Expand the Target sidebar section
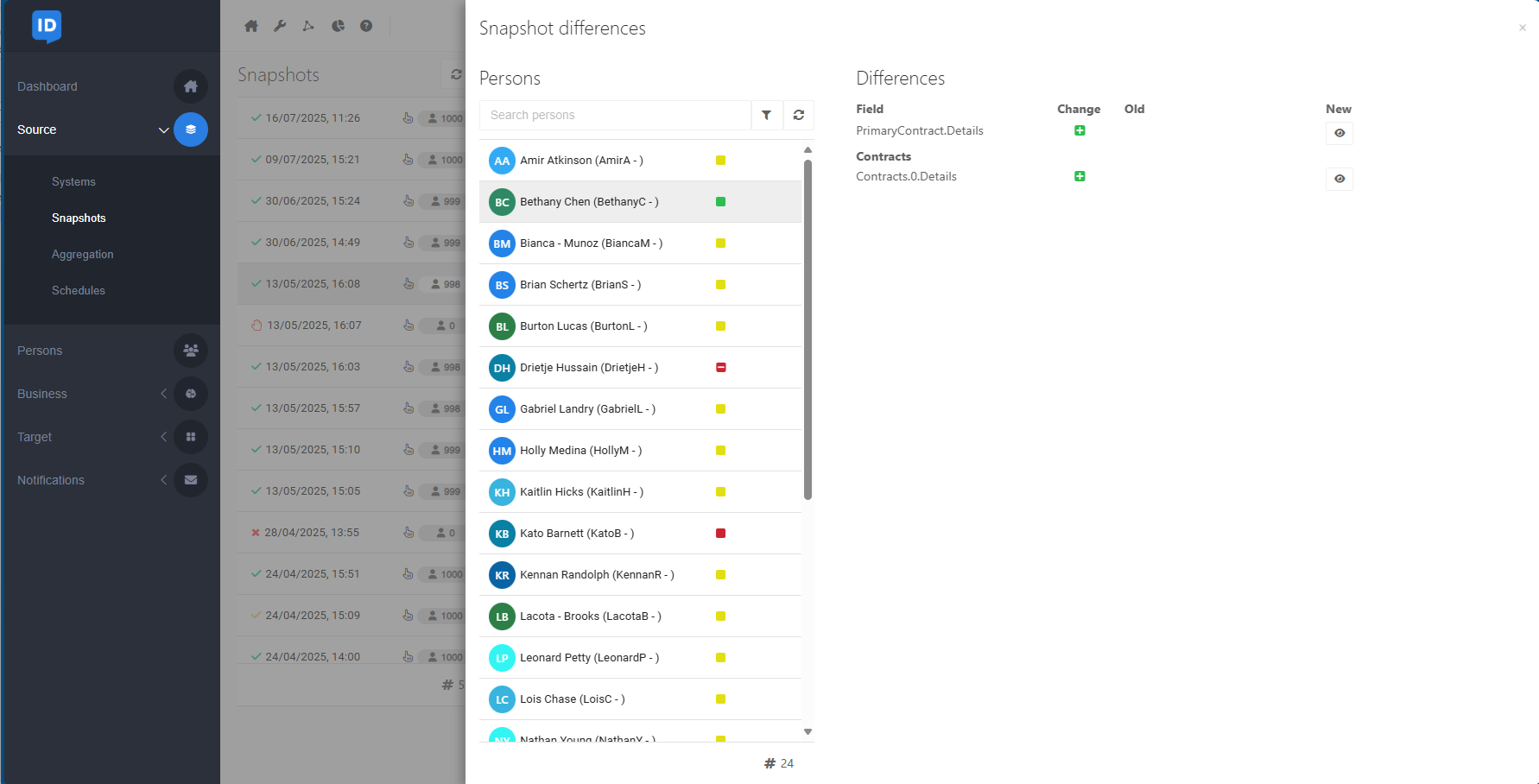The width and height of the screenshot is (1539, 784). pos(163,437)
